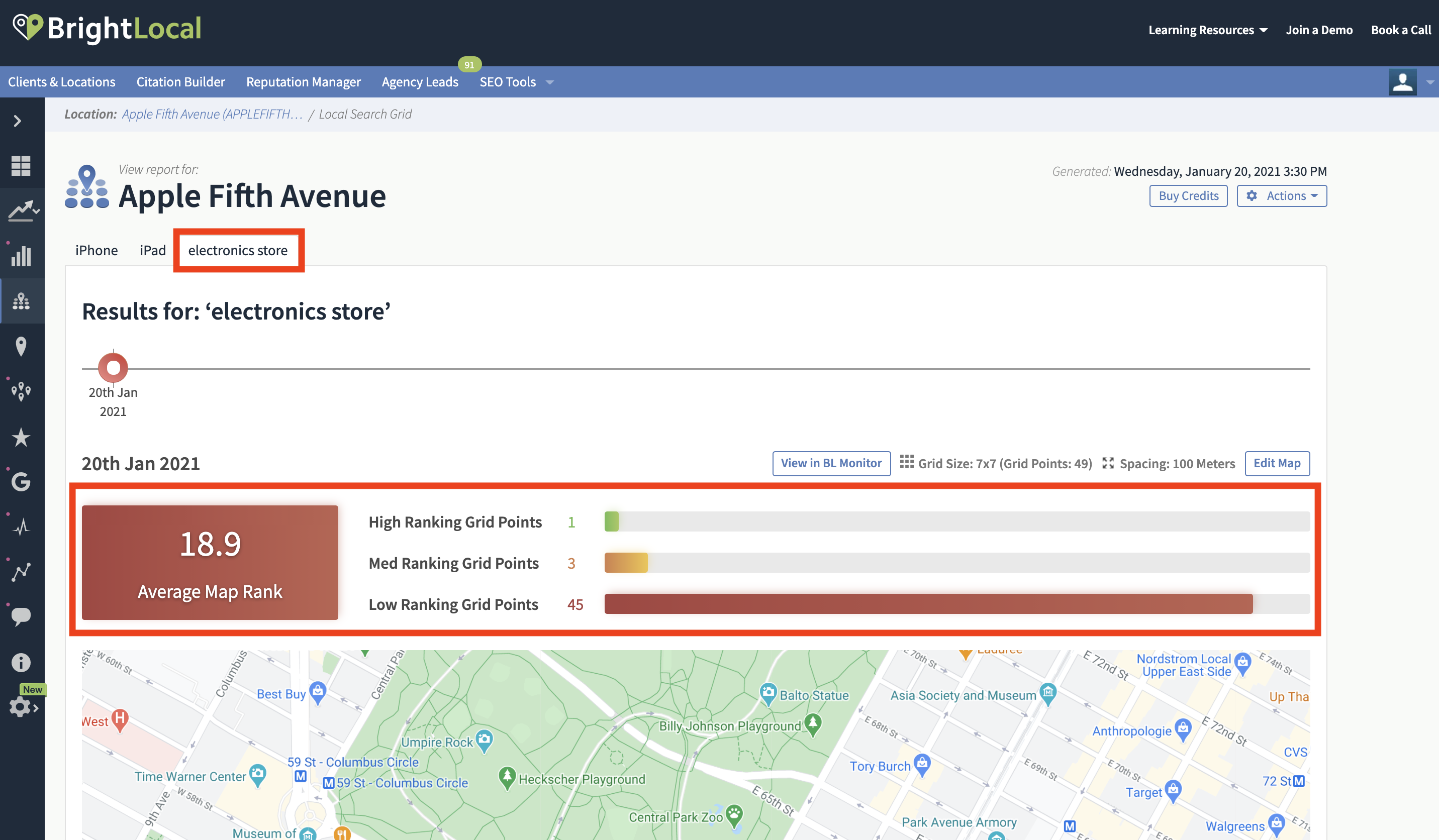
Task: Open the bar chart sidebar icon
Action: [21, 256]
